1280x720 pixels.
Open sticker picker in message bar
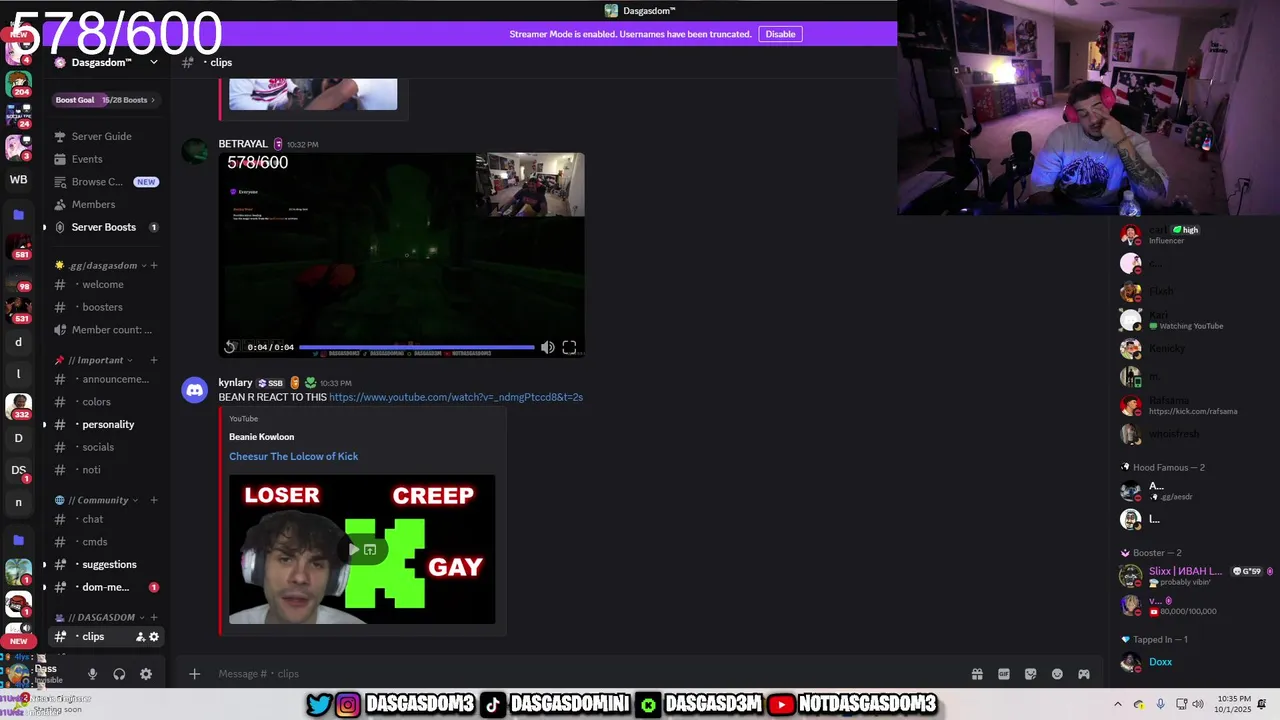tap(1030, 674)
